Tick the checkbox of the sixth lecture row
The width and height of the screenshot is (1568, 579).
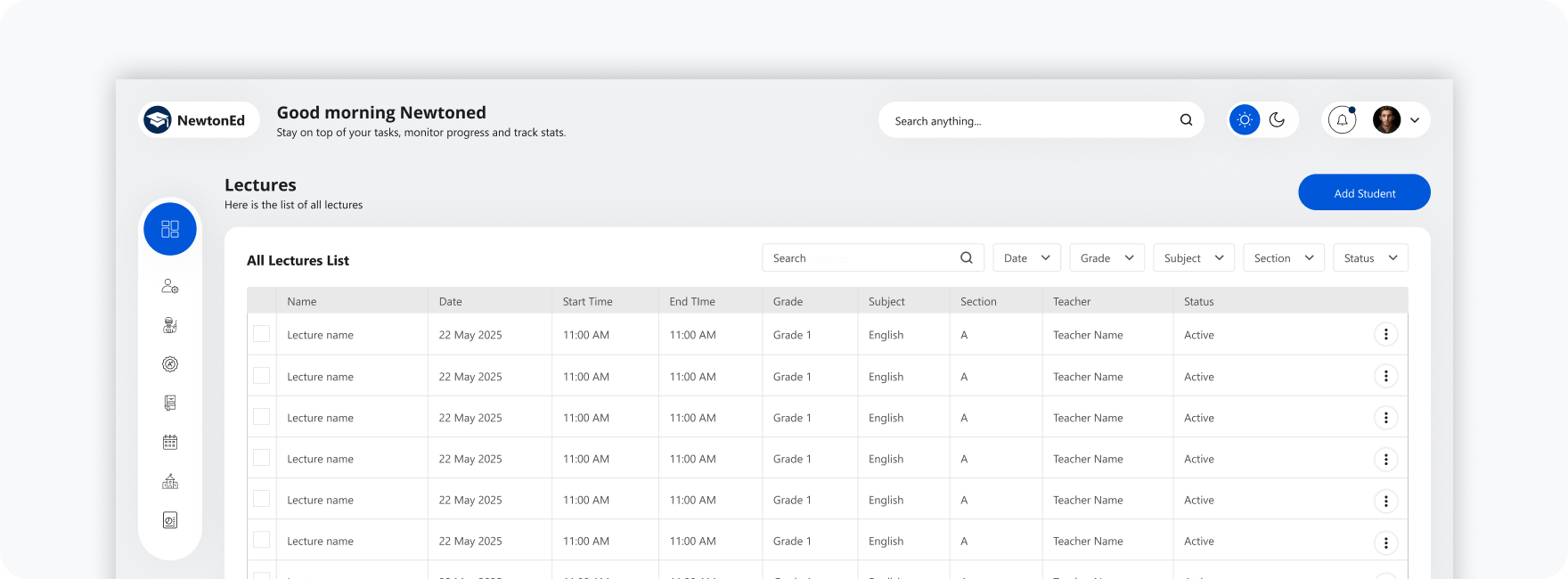tap(261, 539)
